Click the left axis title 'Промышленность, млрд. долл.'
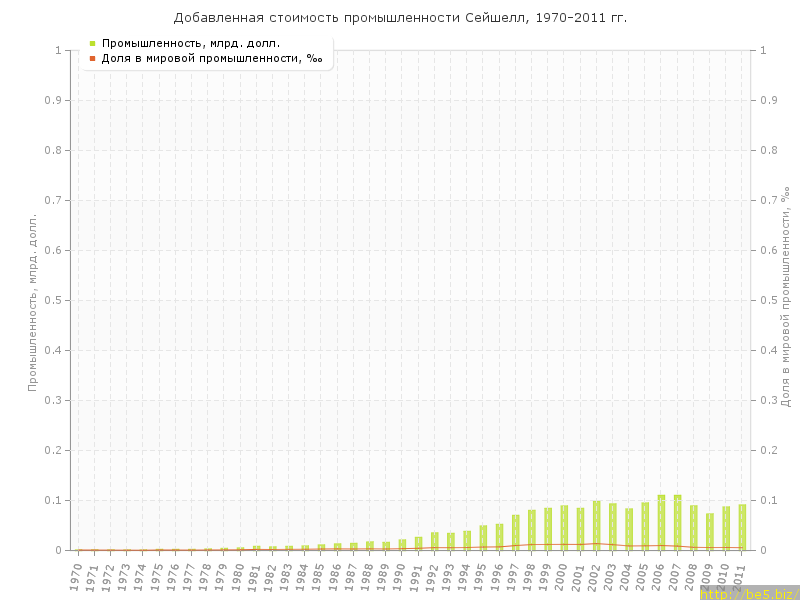Viewport: 800px width, 600px height. (32, 300)
